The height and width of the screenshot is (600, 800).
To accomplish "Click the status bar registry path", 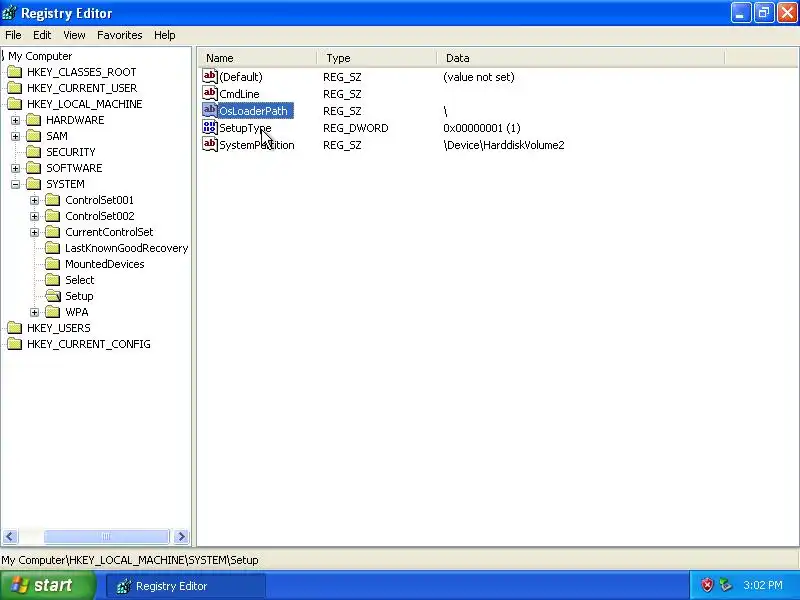I will pyautogui.click(x=130, y=560).
